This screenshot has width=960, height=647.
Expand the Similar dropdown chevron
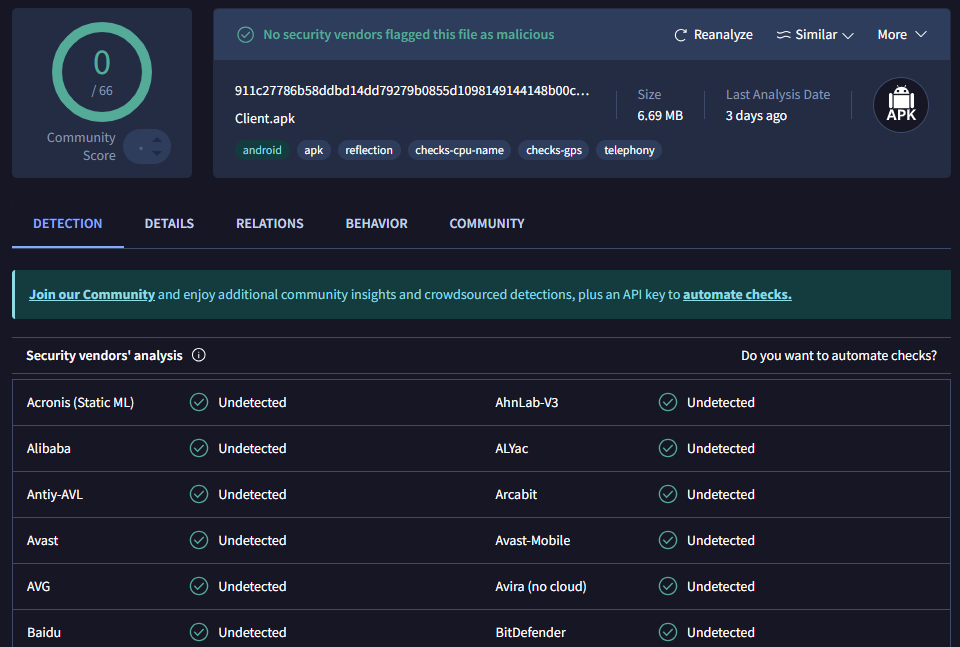(x=848, y=35)
